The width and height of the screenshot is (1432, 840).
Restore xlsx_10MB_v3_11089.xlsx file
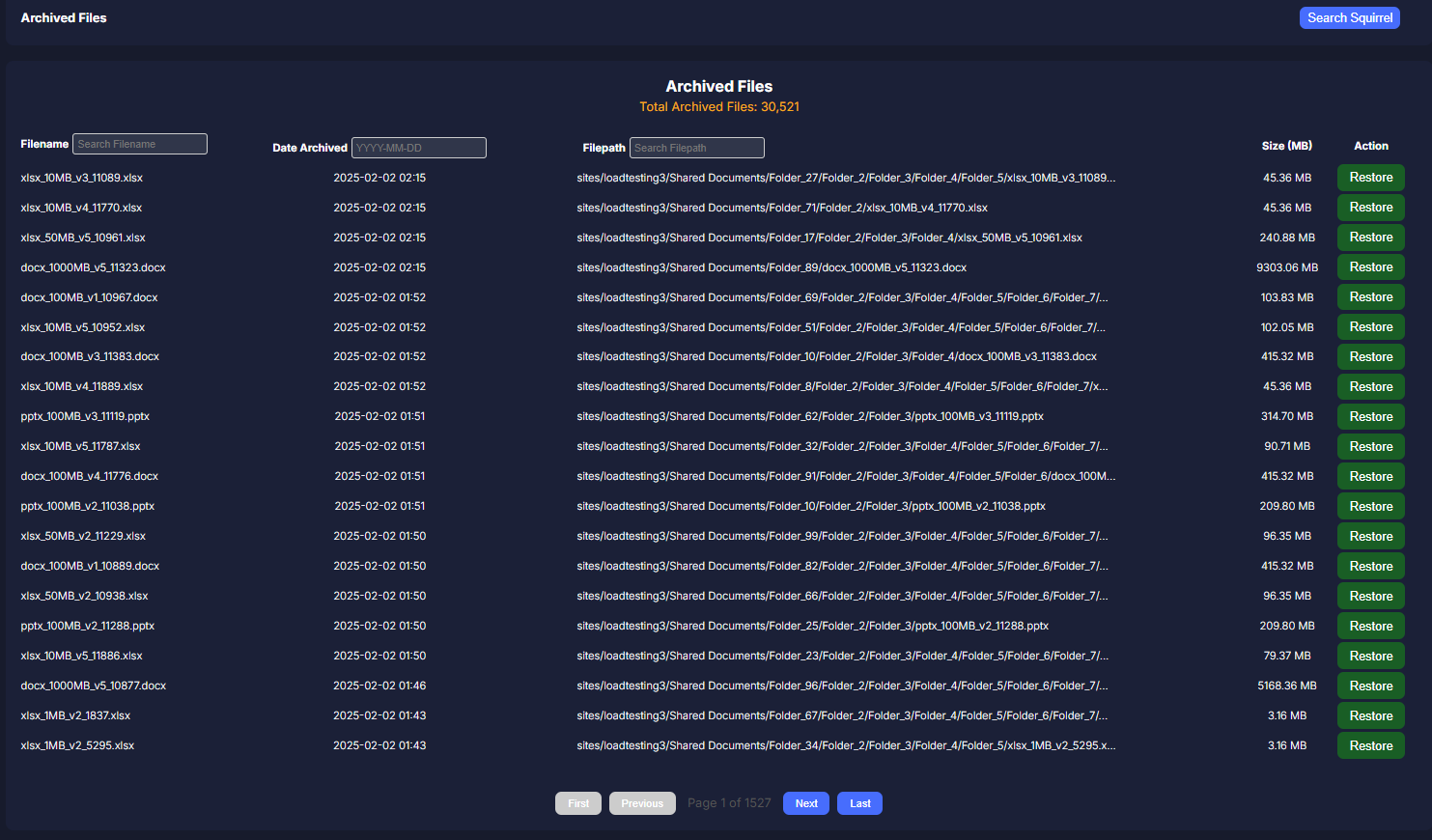click(x=1370, y=178)
